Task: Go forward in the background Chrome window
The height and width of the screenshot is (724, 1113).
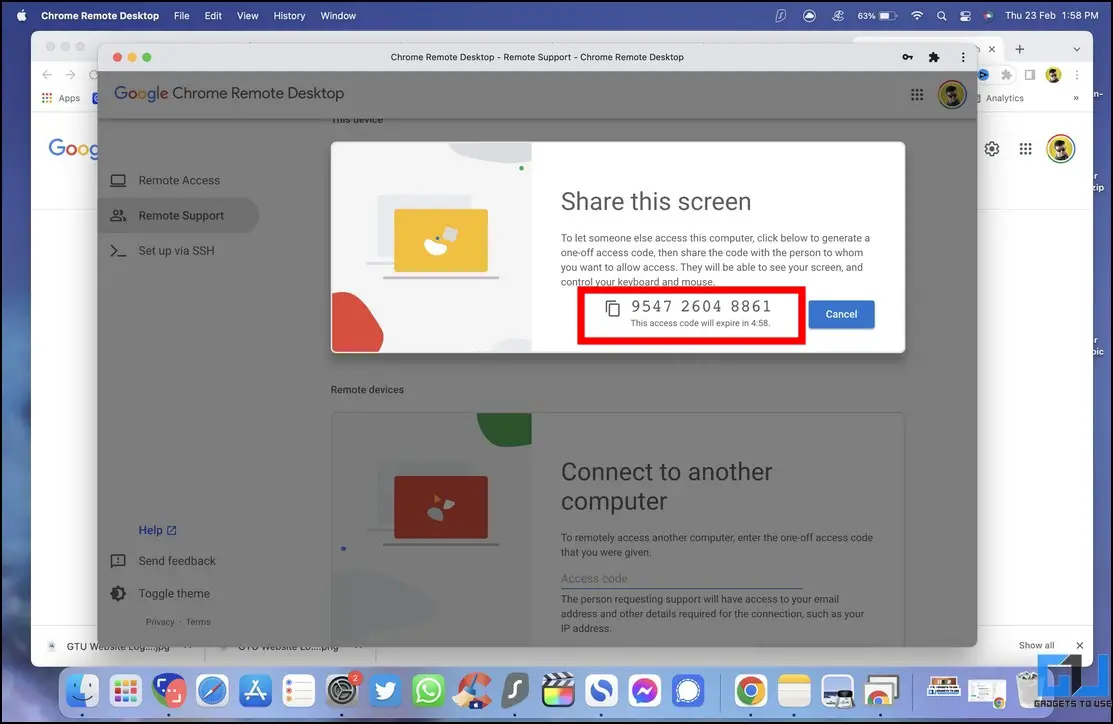Action: [70, 75]
